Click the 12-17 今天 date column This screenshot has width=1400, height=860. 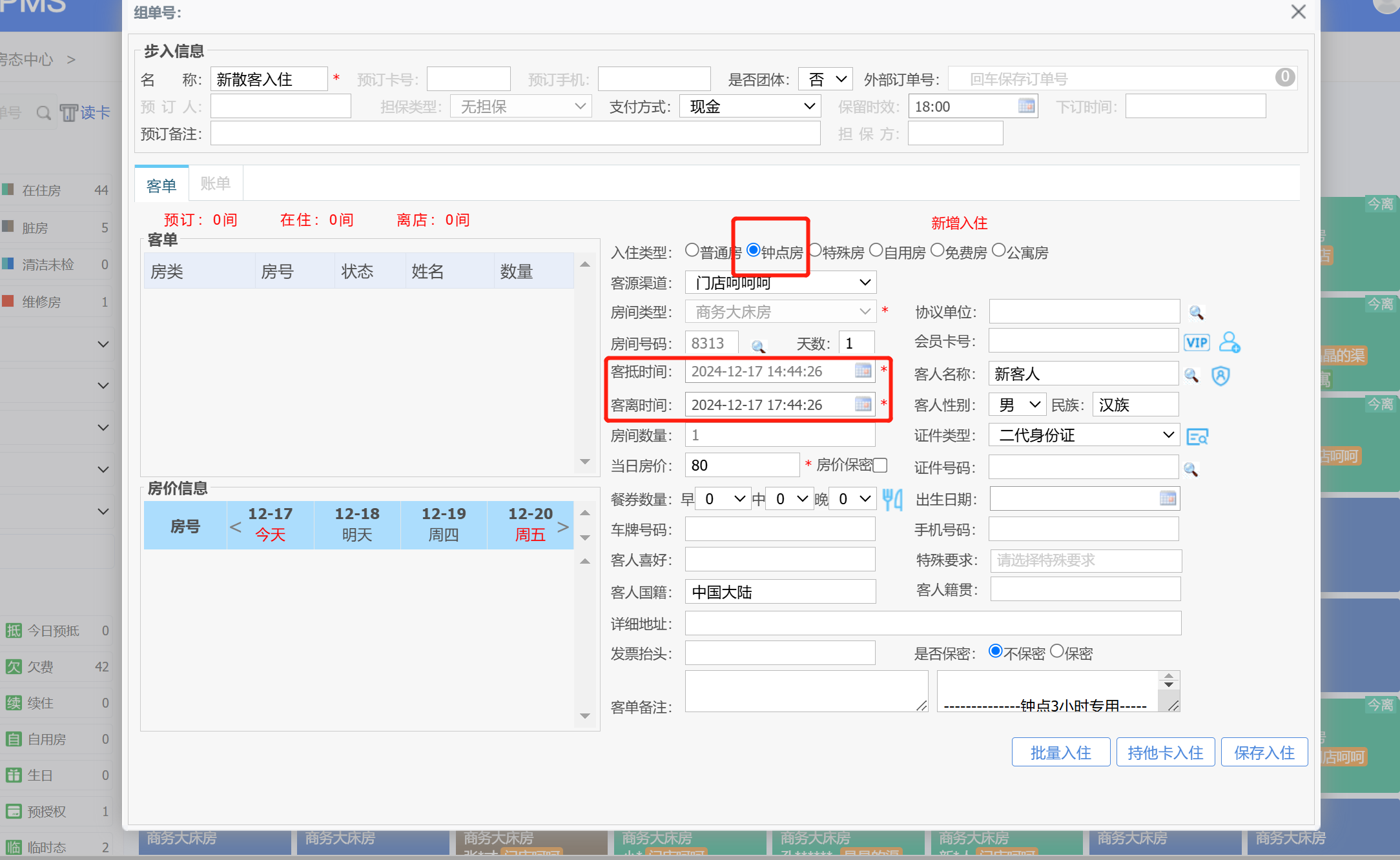click(x=271, y=525)
